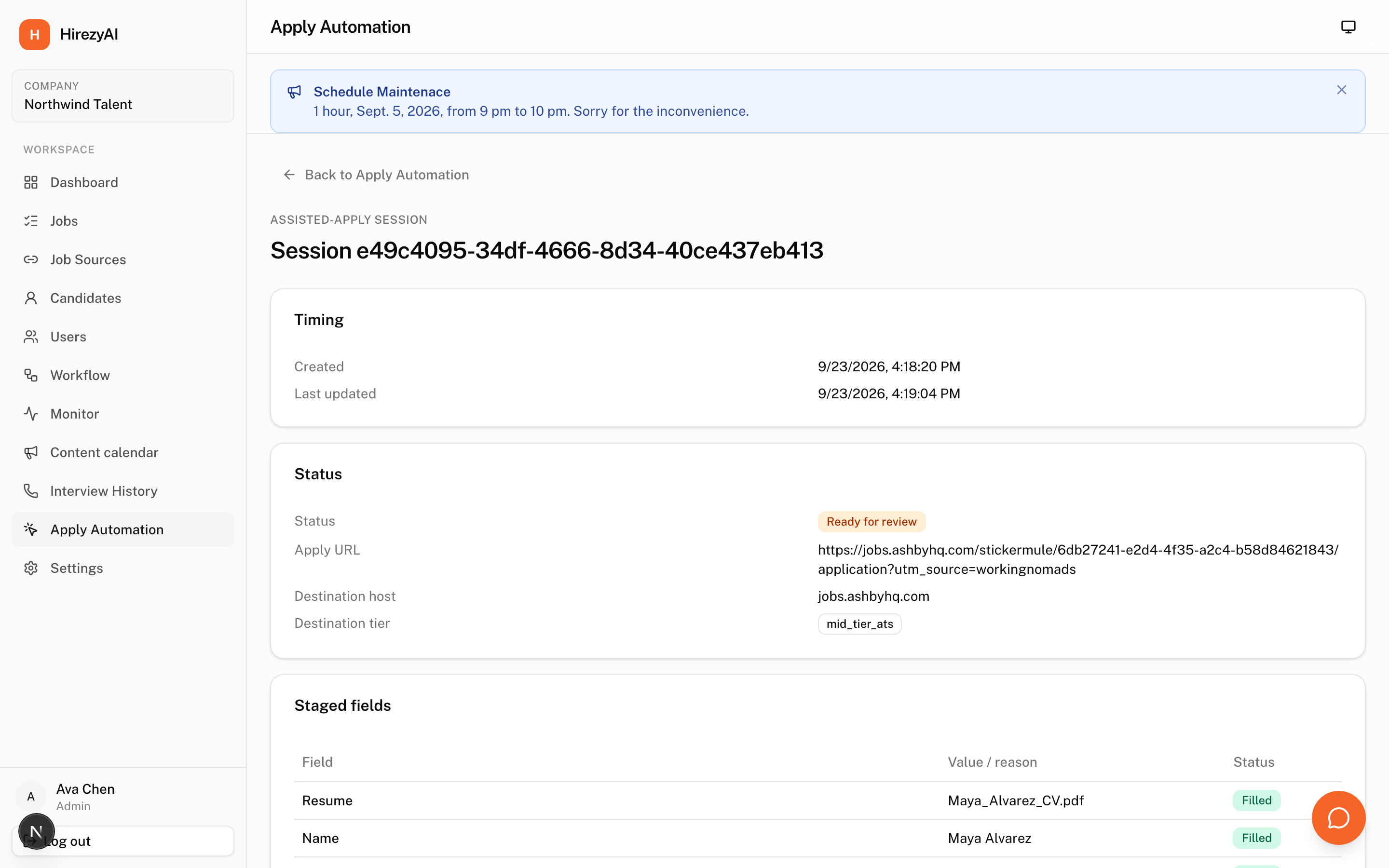The image size is (1389, 868).
Task: Click the Filled badge in the Name row
Action: pyautogui.click(x=1256, y=838)
